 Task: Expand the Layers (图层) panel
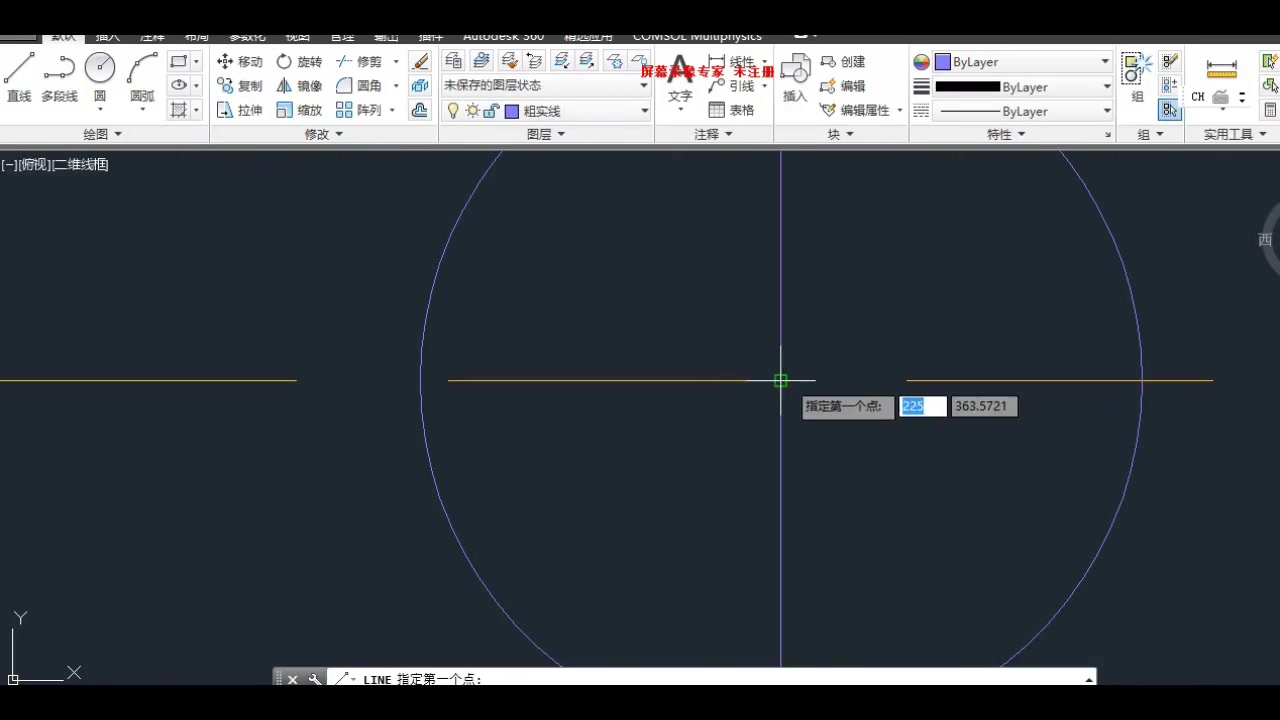[546, 134]
